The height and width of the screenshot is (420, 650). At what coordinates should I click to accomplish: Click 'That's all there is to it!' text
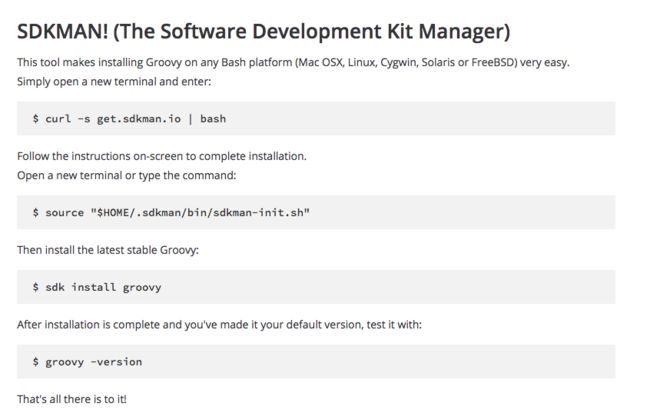click(72, 399)
